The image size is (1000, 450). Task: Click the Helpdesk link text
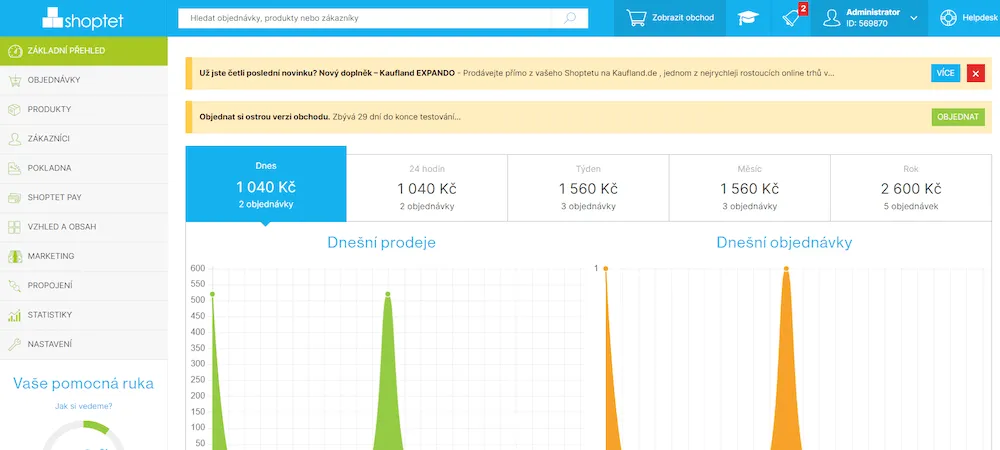coord(978,18)
